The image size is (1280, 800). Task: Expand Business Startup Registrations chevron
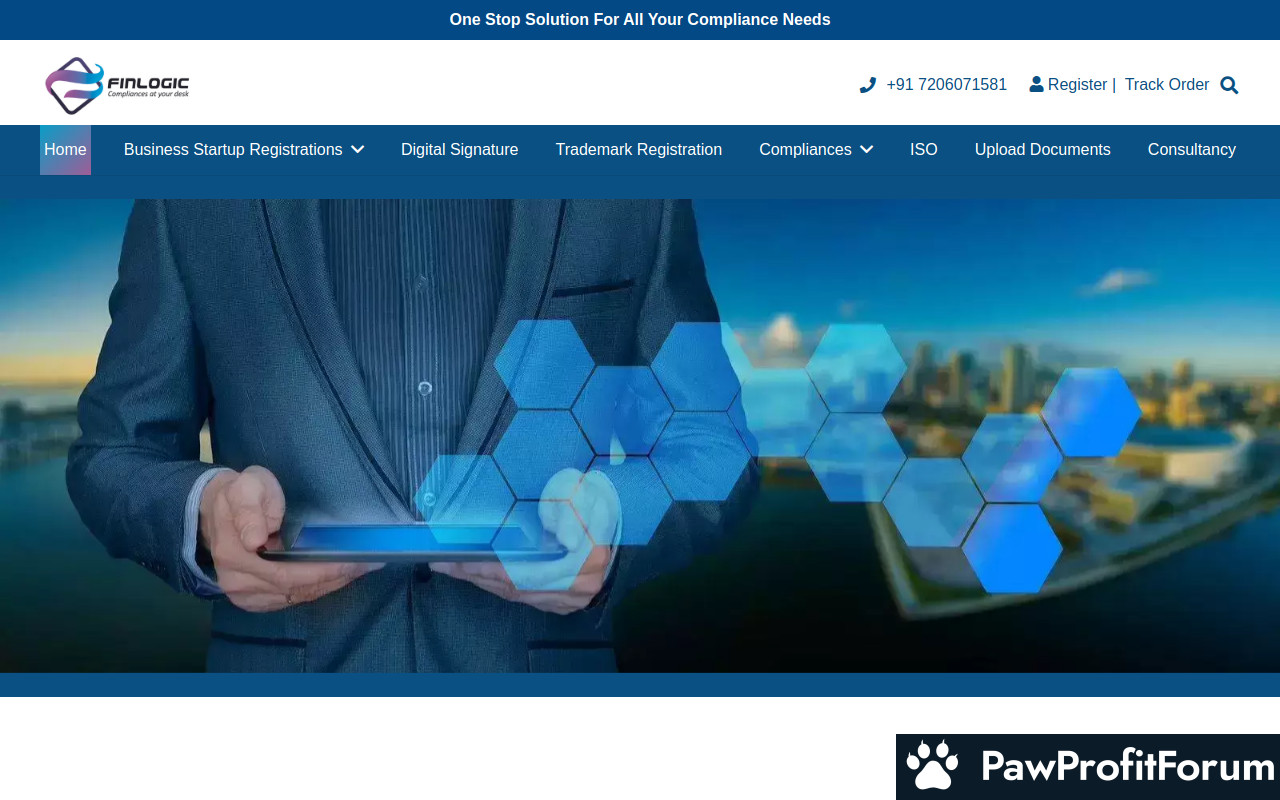coord(358,150)
